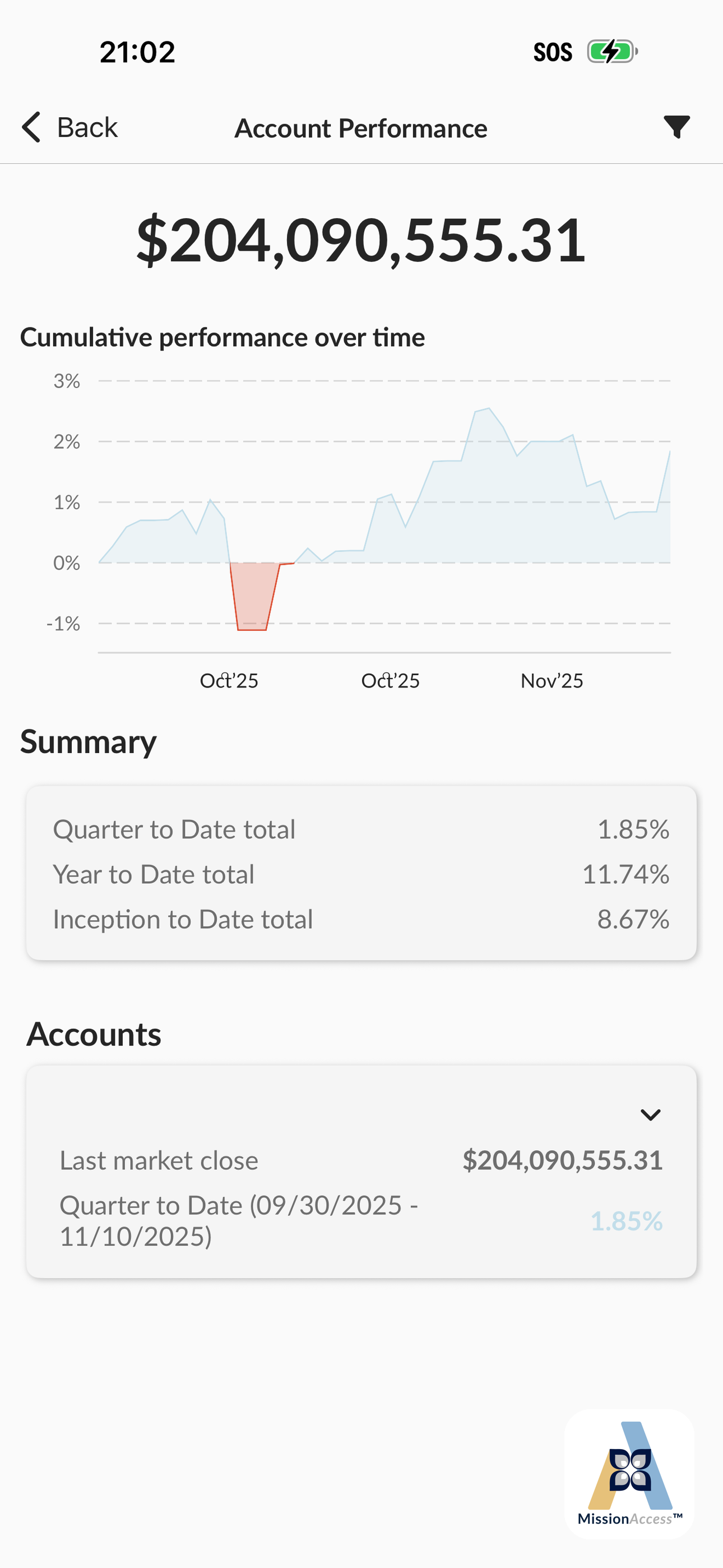Expand the account card chevron
This screenshot has width=723, height=1568.
(651, 1114)
